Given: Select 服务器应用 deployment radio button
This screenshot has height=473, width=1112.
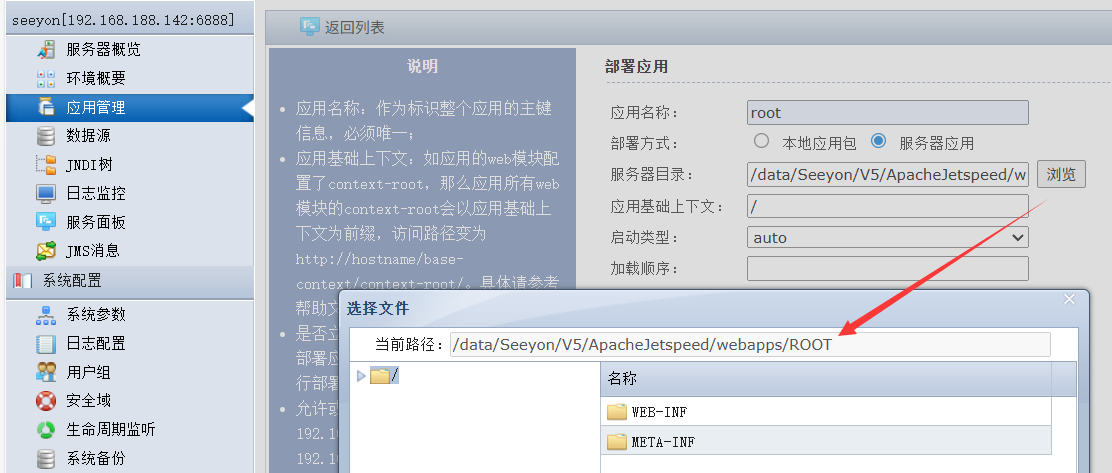Looking at the screenshot, I should tap(879, 140).
